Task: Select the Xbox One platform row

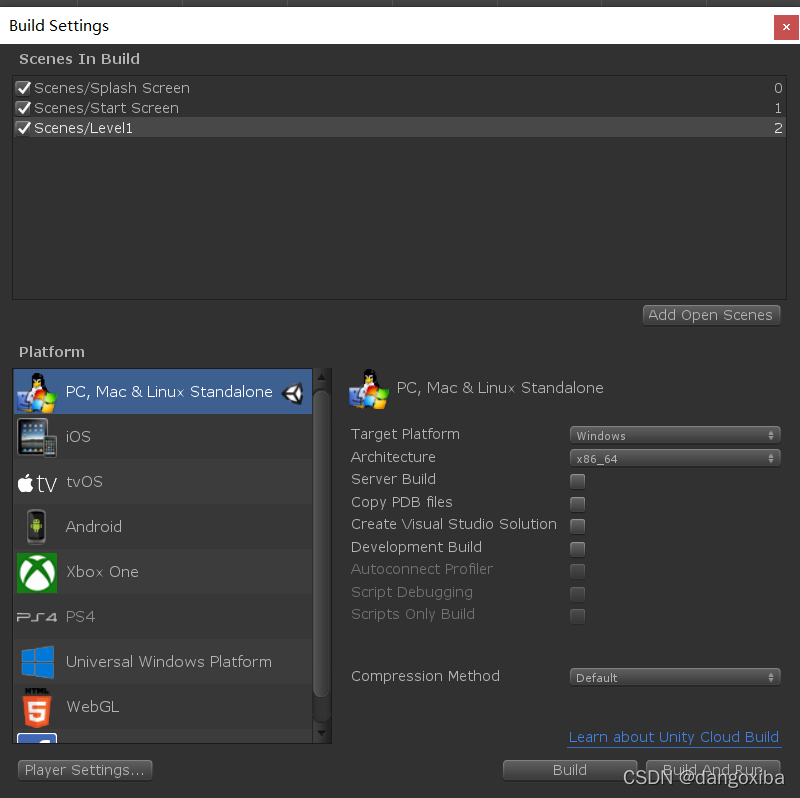Action: point(163,571)
